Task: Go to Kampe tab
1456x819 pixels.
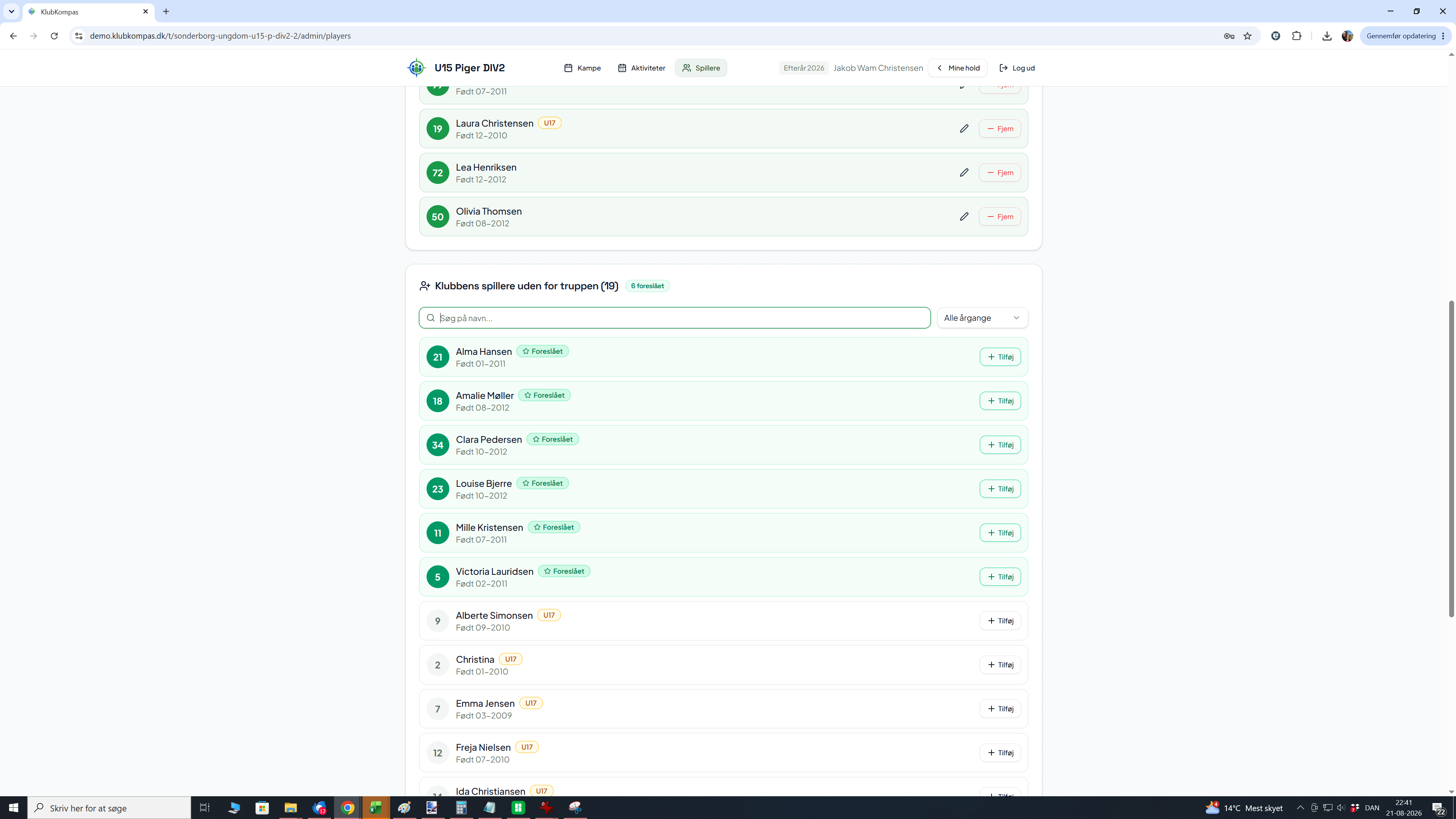Action: [582, 68]
